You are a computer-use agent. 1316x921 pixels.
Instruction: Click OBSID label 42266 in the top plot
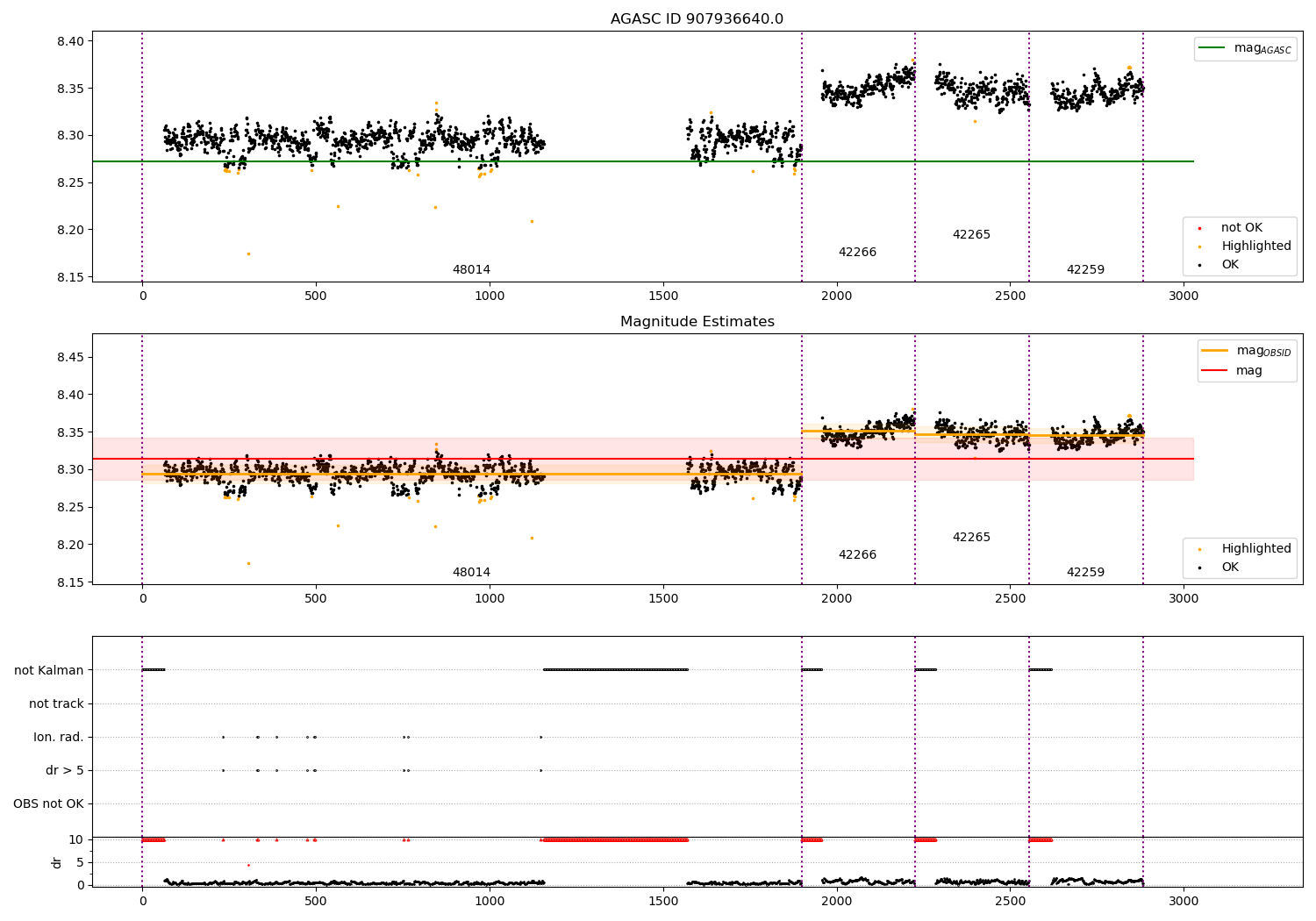[x=857, y=253]
